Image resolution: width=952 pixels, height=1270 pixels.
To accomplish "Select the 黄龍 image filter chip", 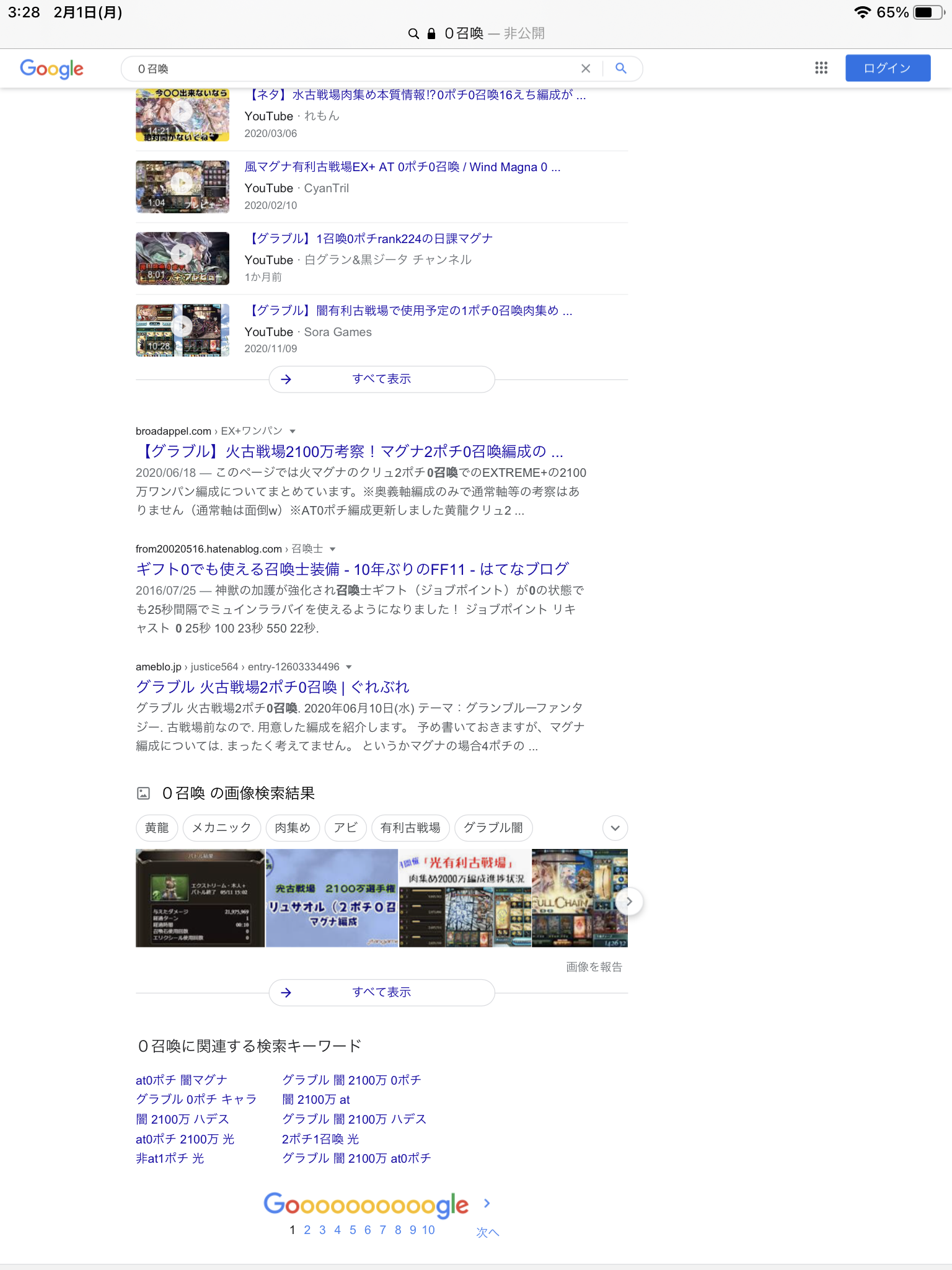I will [x=157, y=828].
